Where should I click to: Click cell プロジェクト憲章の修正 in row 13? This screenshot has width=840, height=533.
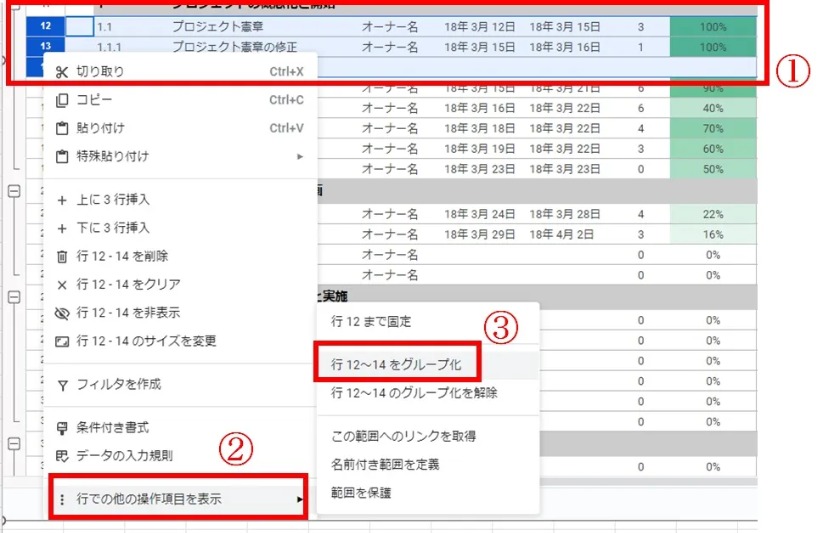(x=235, y=47)
